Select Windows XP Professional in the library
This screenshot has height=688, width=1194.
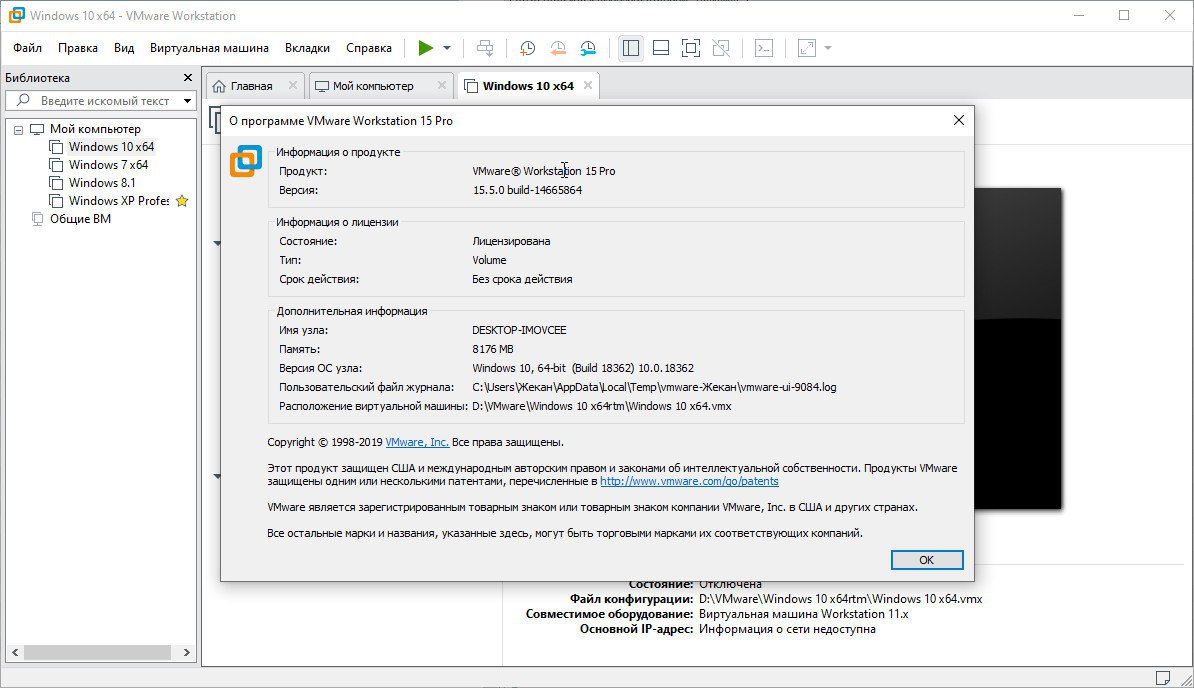click(x=119, y=201)
